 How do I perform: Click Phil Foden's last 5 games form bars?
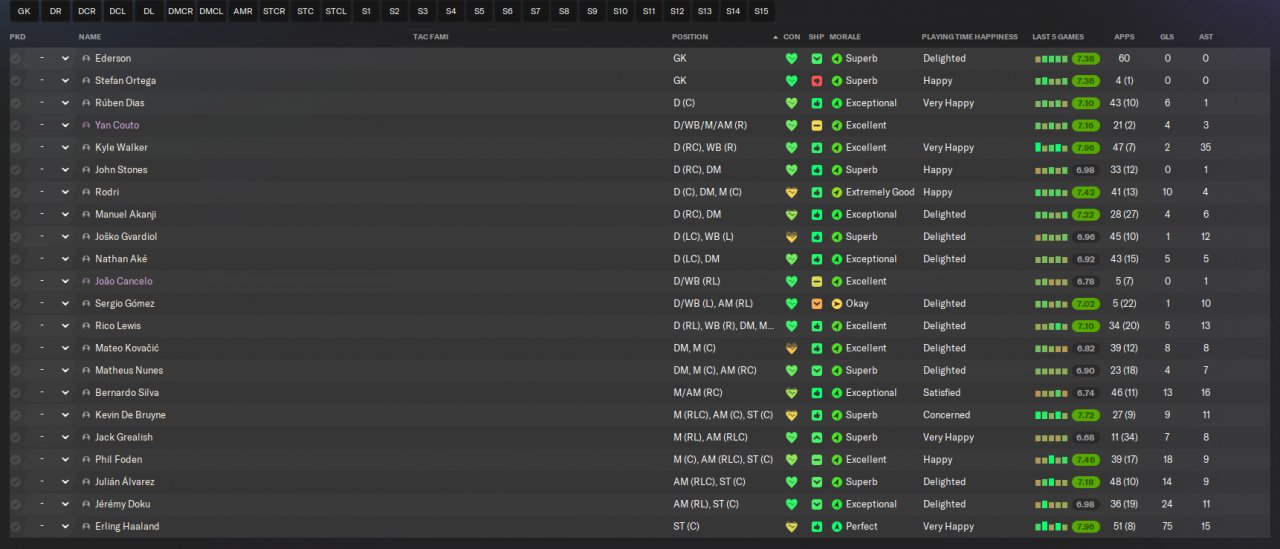tap(1051, 460)
